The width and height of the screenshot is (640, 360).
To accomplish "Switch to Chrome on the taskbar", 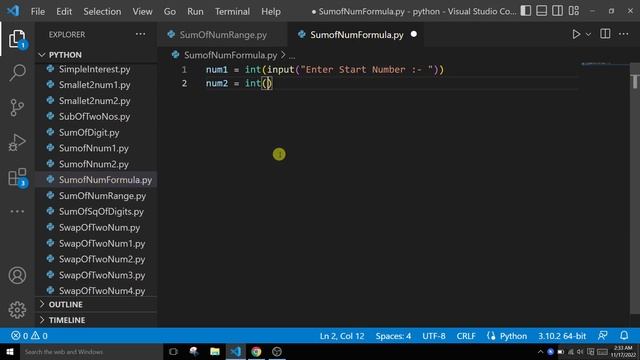I will (256, 352).
